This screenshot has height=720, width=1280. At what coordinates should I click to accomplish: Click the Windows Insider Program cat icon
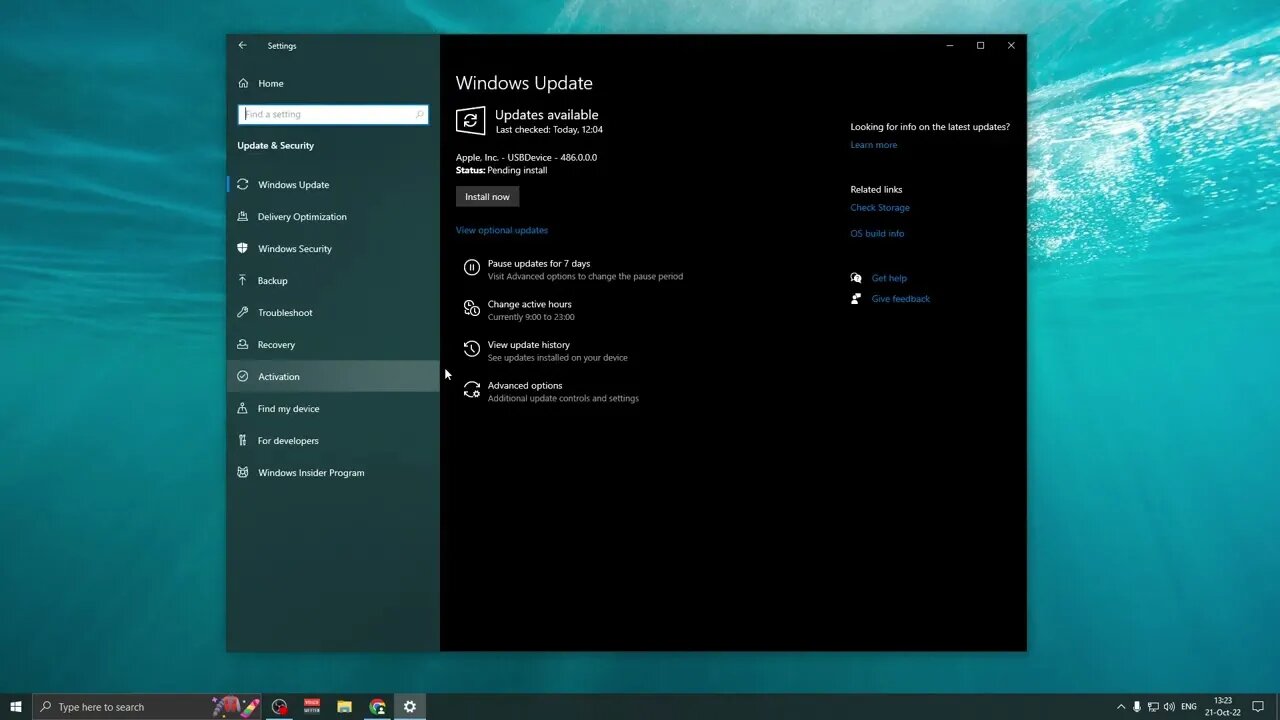click(x=242, y=472)
